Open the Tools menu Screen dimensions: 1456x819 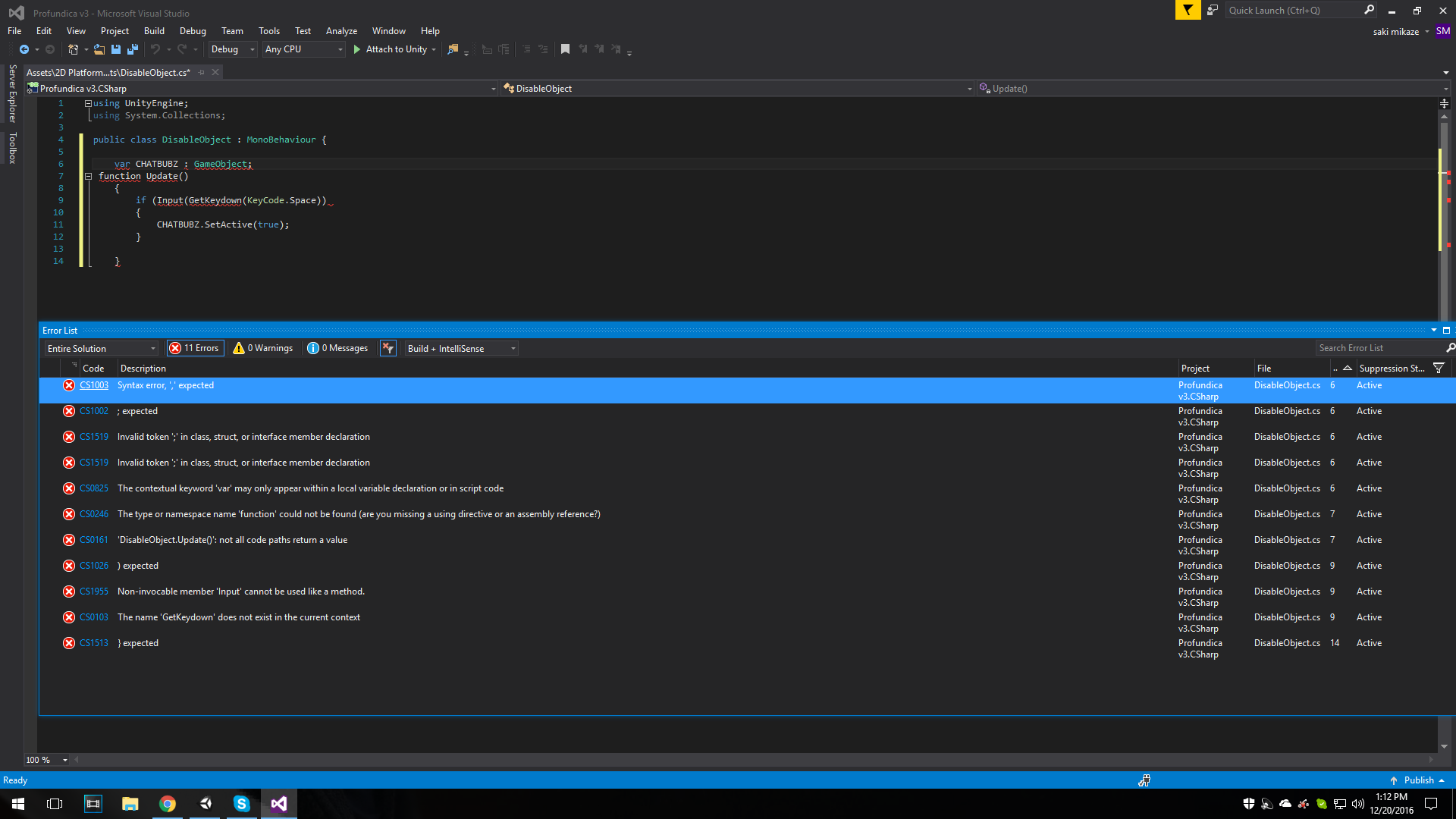[x=269, y=31]
